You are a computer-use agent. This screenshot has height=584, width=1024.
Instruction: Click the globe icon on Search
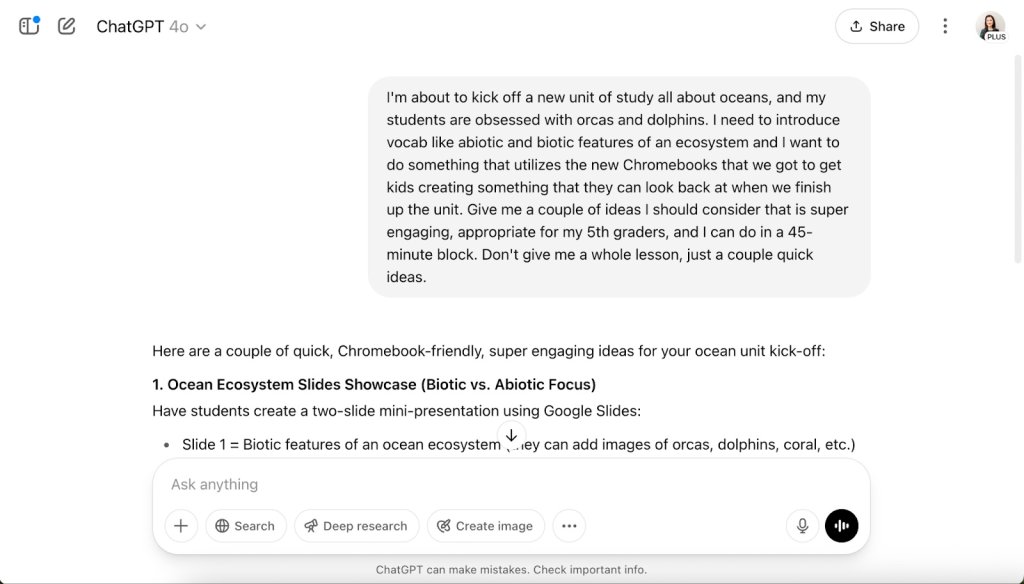click(x=222, y=526)
